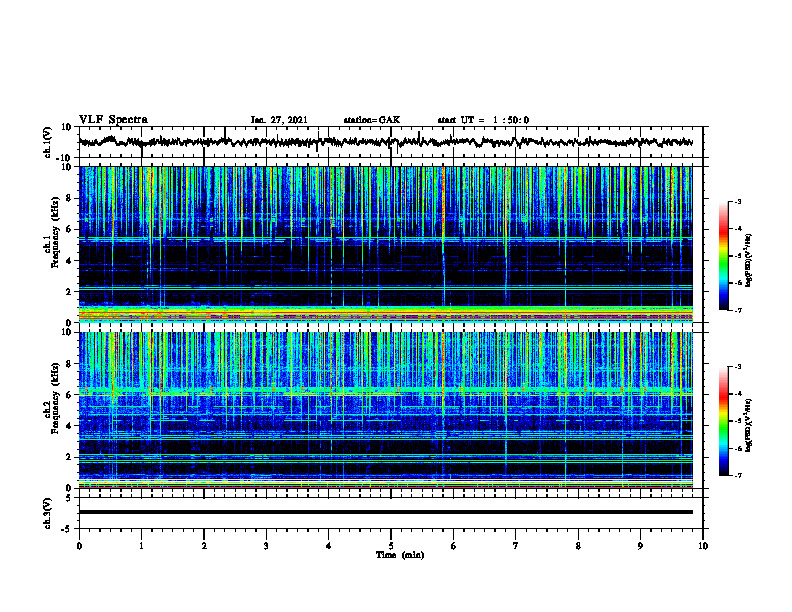
Task: Click the ch.3 flat voltage line
Action: (385, 512)
